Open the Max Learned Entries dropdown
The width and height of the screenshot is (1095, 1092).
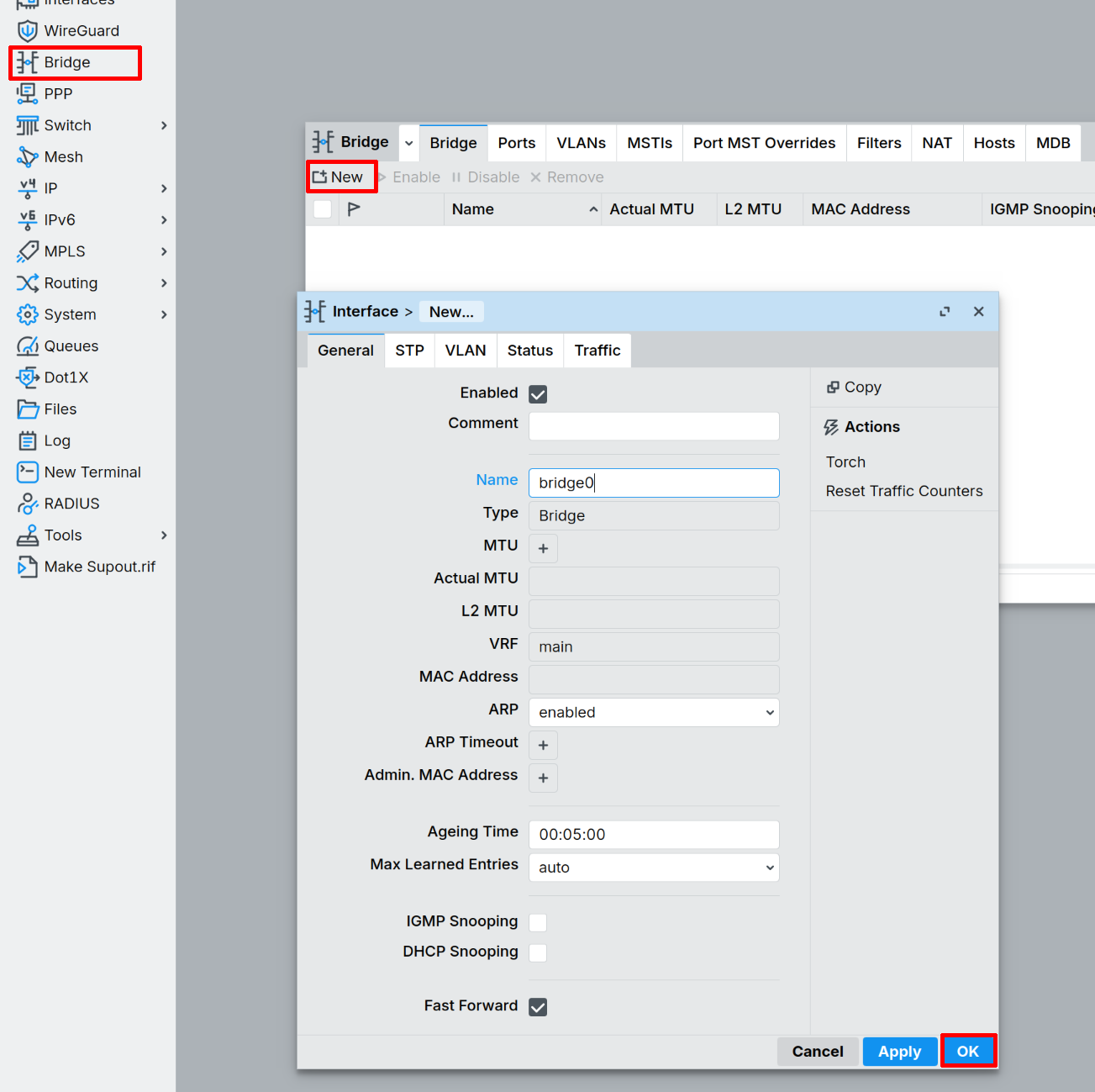654,868
